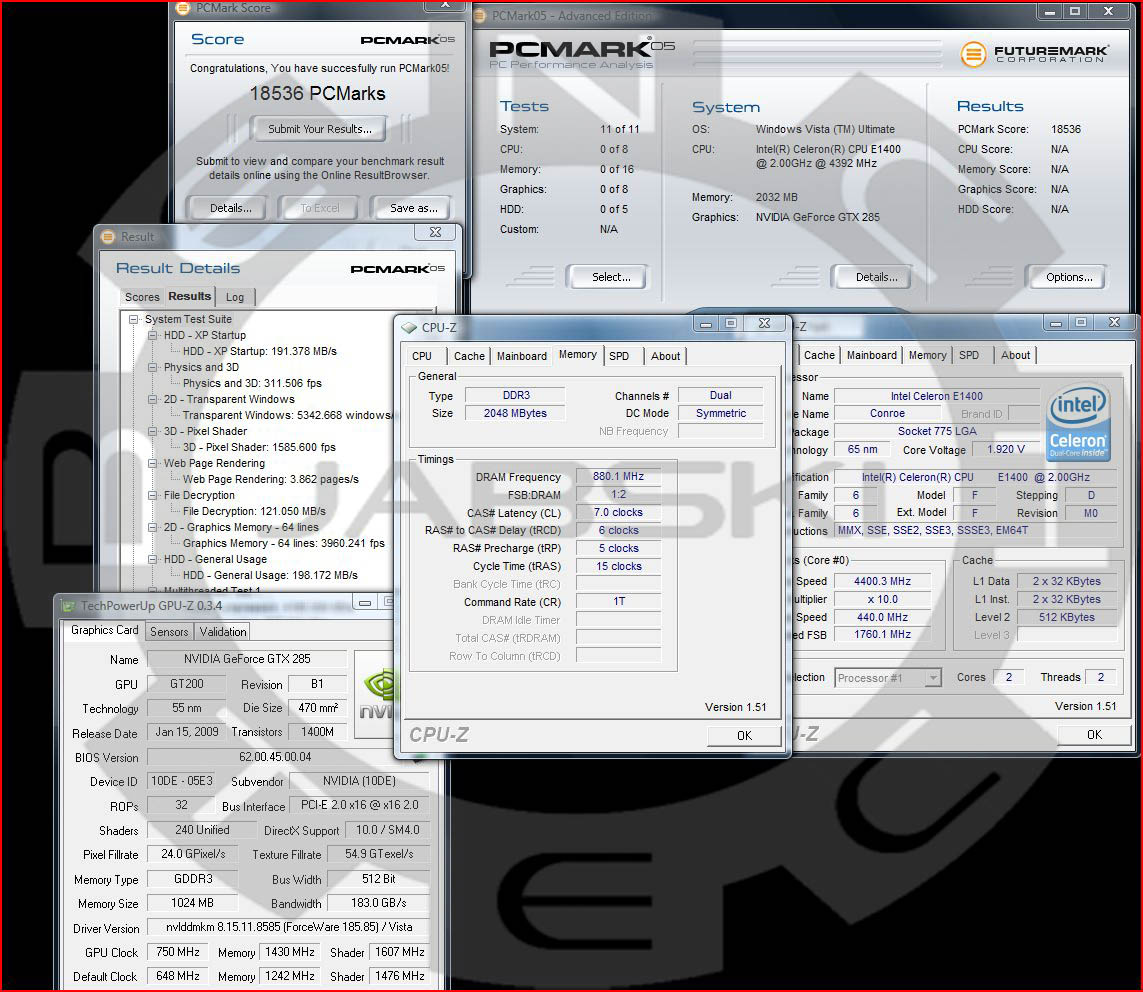Collapse 2D - Transparent Windows node
Viewport: 1143px width, 992px height.
click(152, 399)
